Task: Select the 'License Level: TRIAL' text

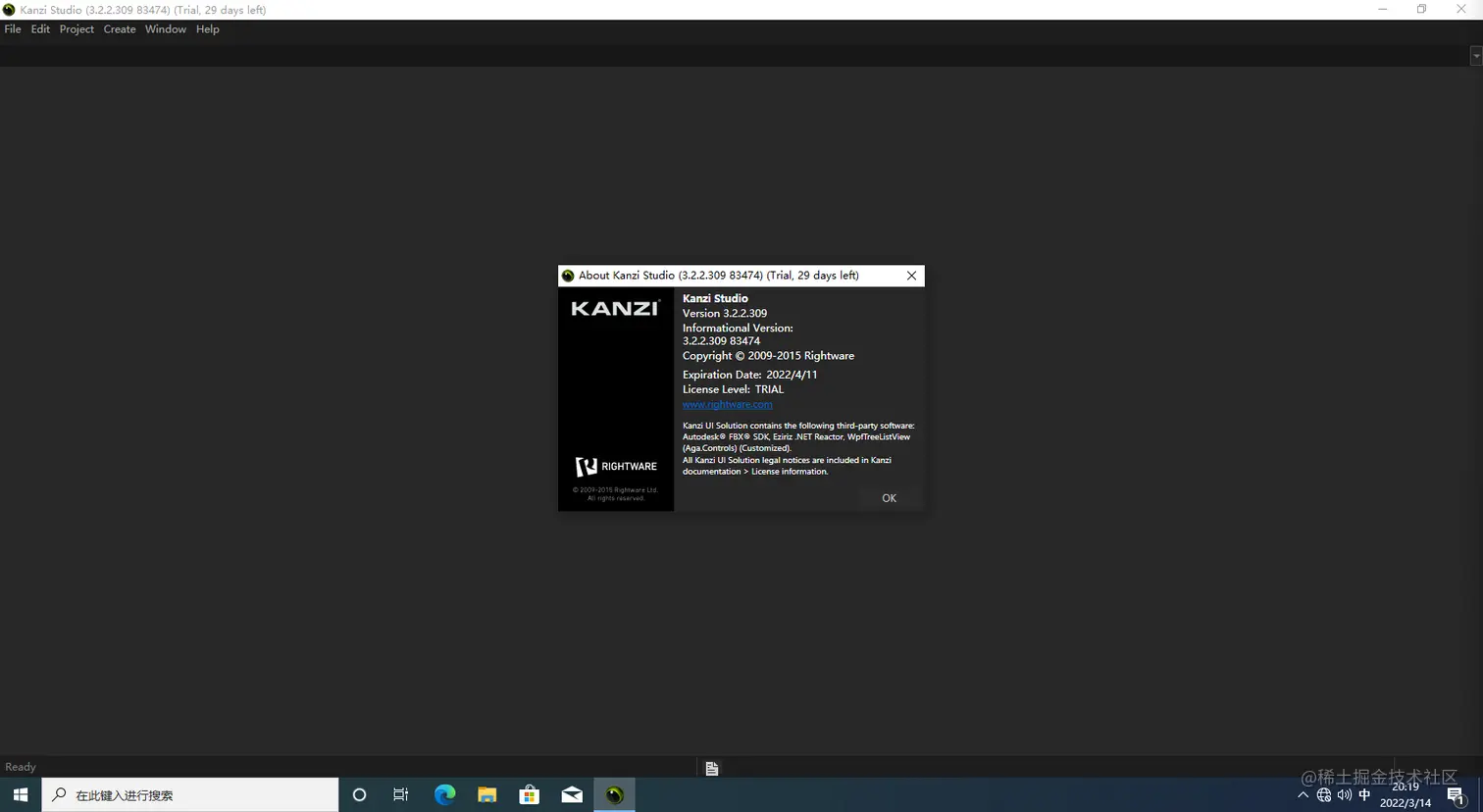Action: (733, 389)
